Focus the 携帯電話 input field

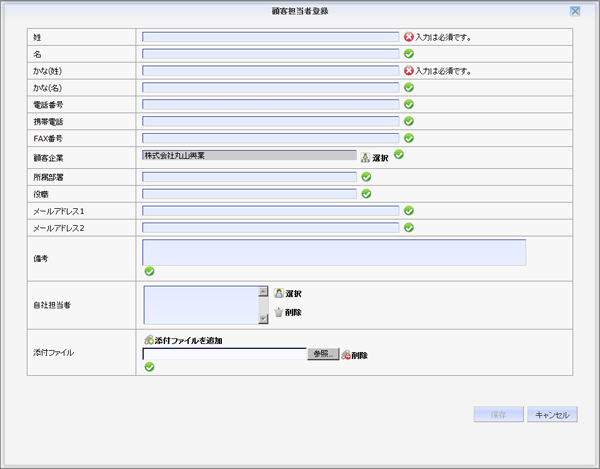pos(271,121)
